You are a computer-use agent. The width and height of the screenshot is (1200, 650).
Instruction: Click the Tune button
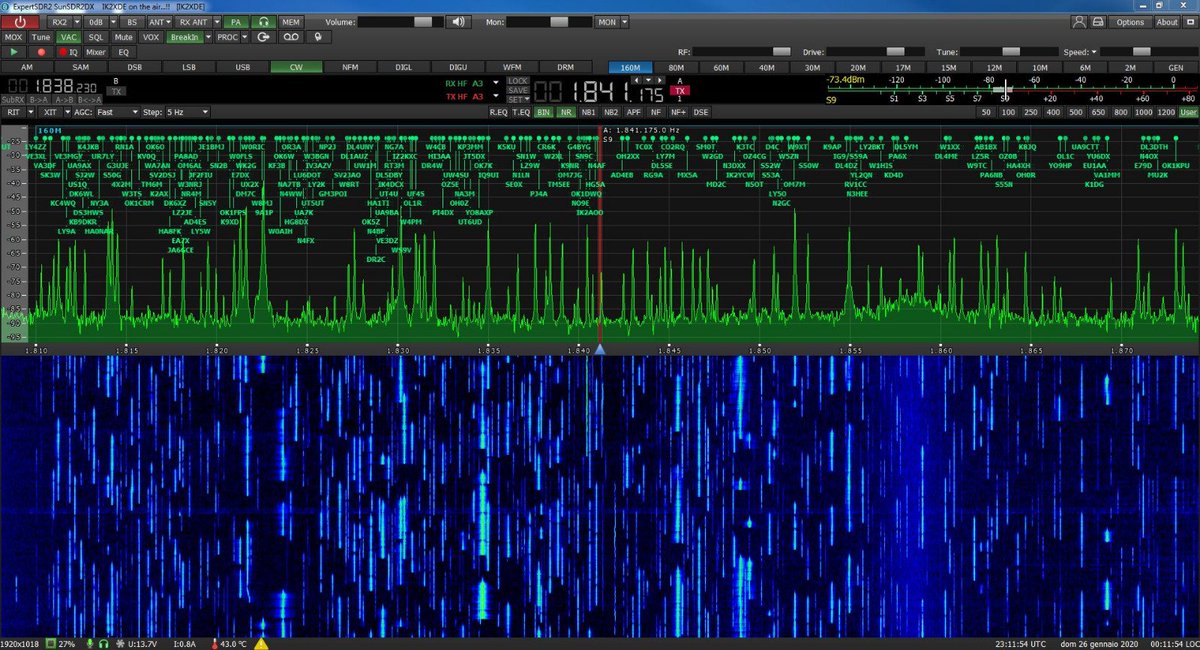click(x=40, y=37)
